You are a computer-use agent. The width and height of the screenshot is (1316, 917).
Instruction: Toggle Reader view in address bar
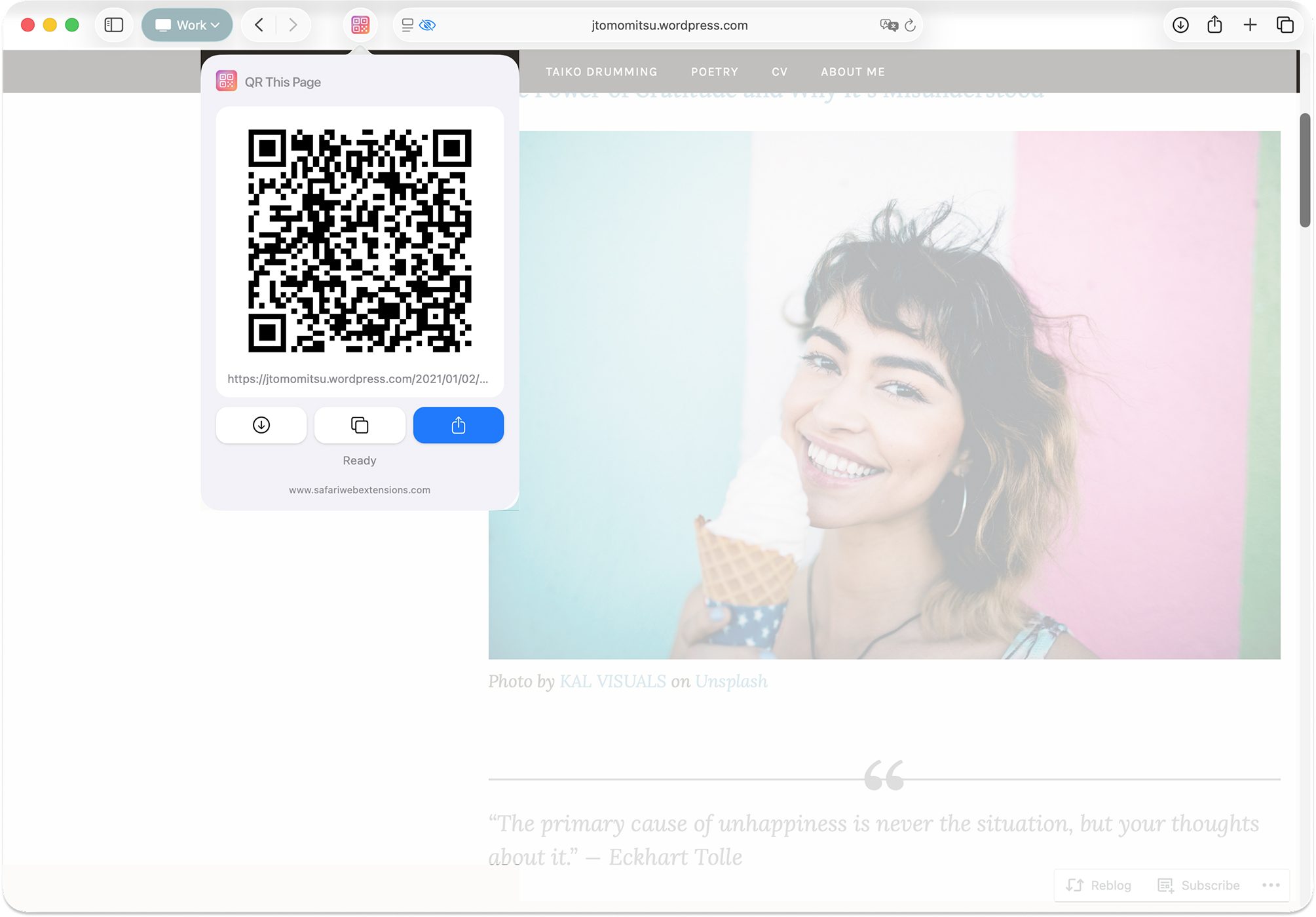click(x=407, y=25)
